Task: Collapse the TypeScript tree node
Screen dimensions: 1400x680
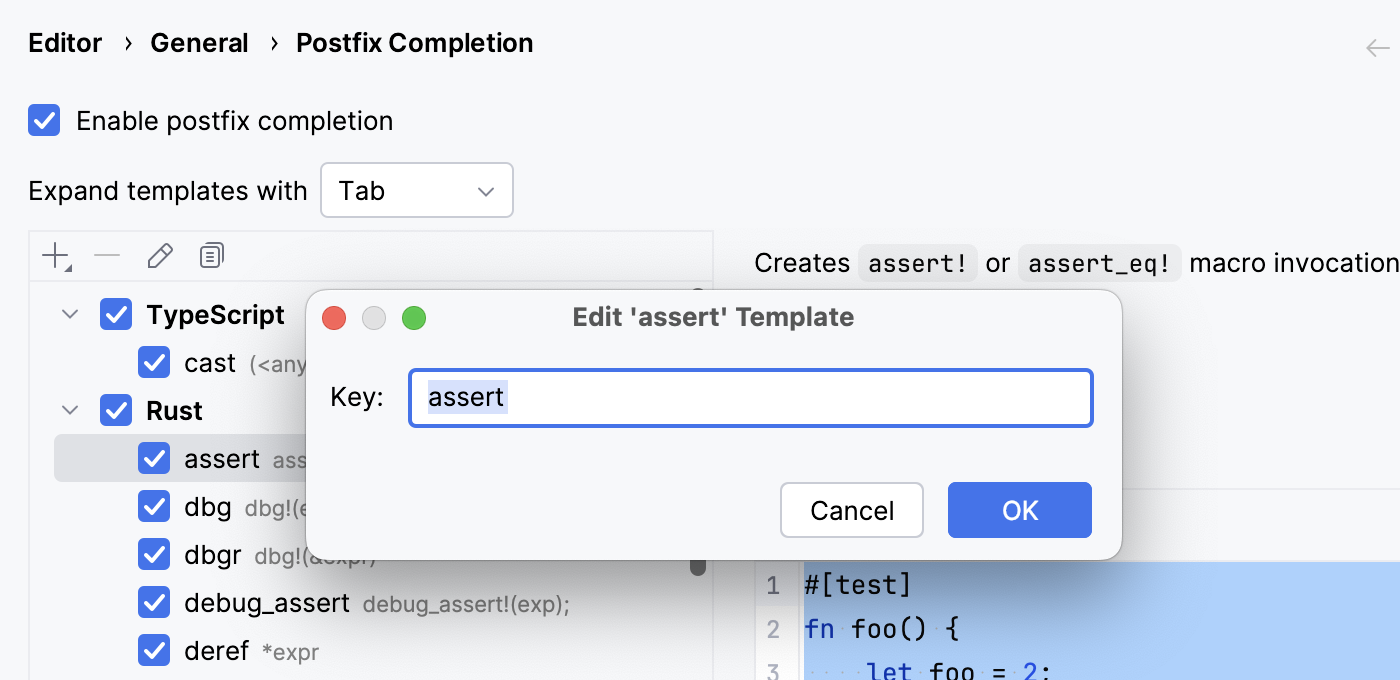Action: [x=69, y=313]
